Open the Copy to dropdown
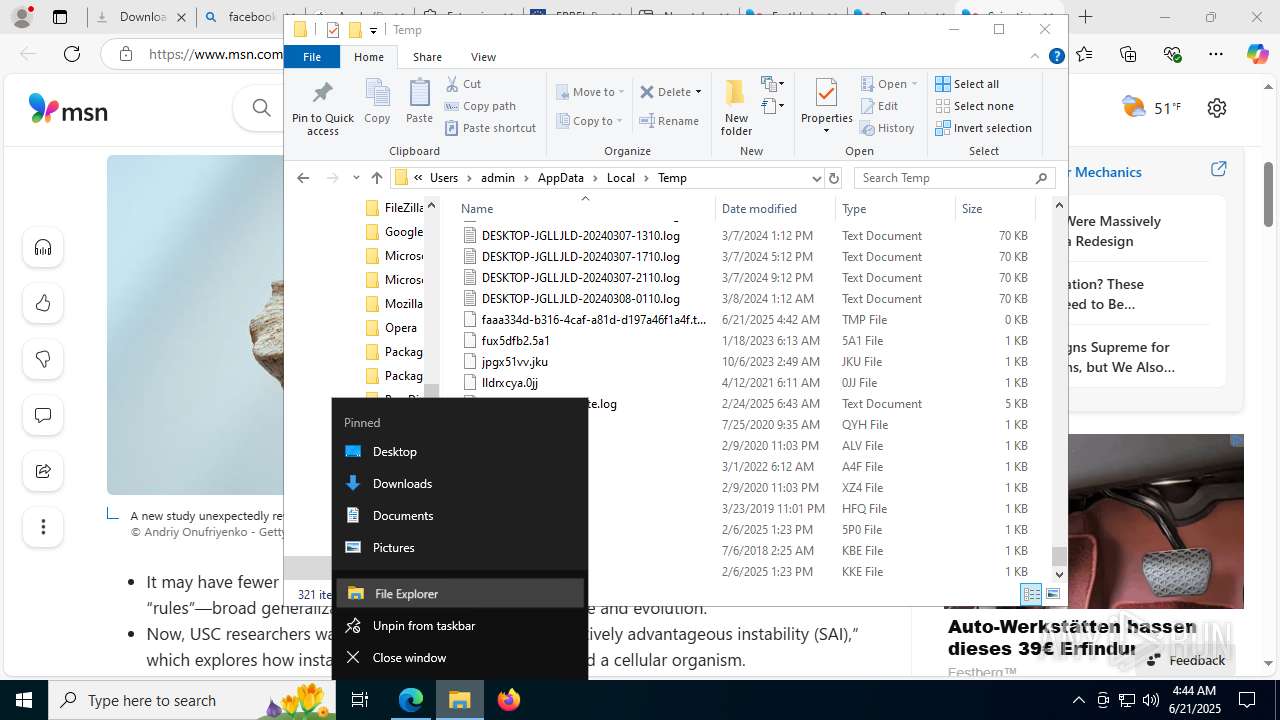 [x=590, y=121]
